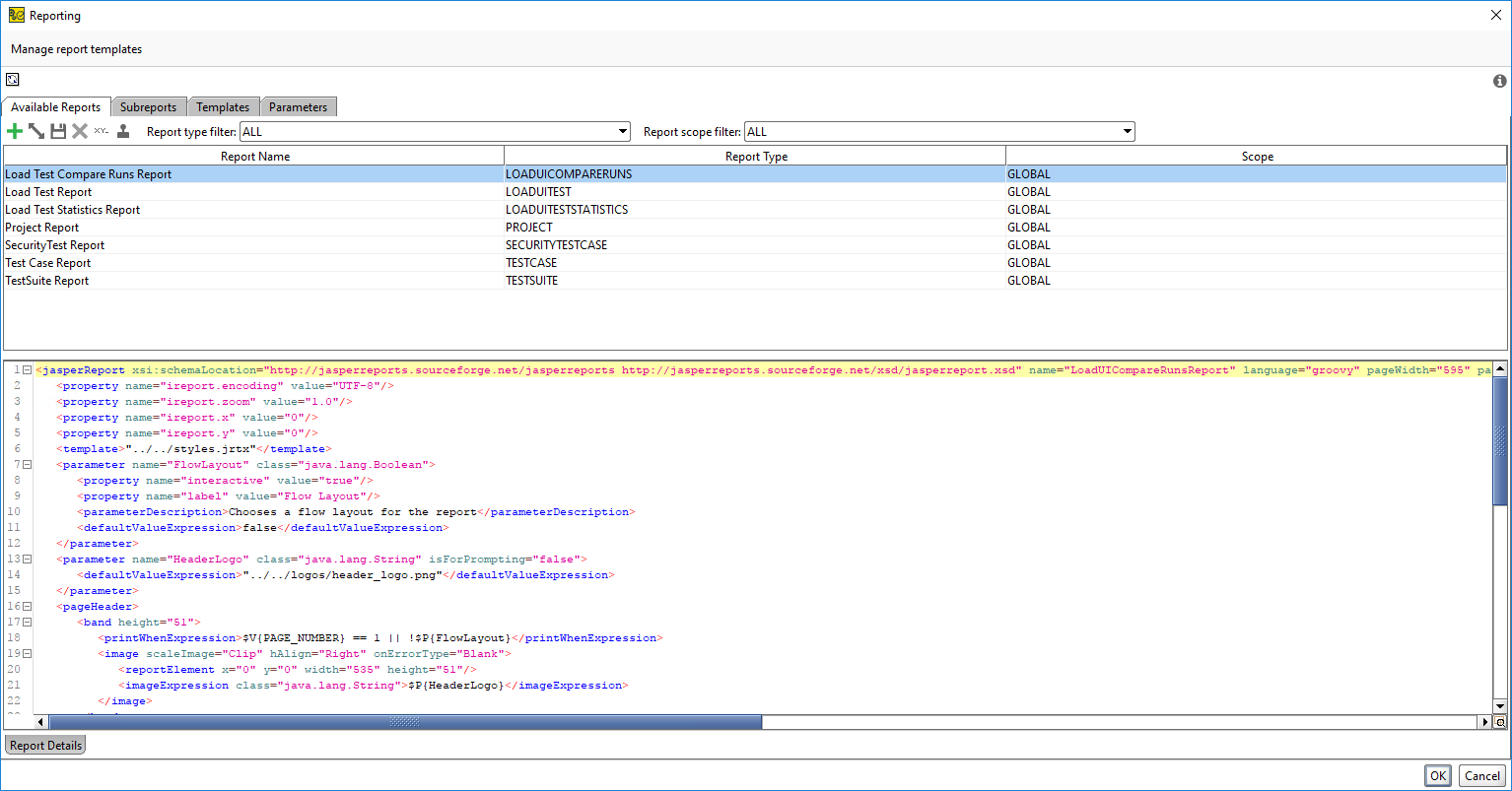Screen dimensions: 1512x791
Task: Click the stamp icon next to the type filter
Action: click(121, 130)
